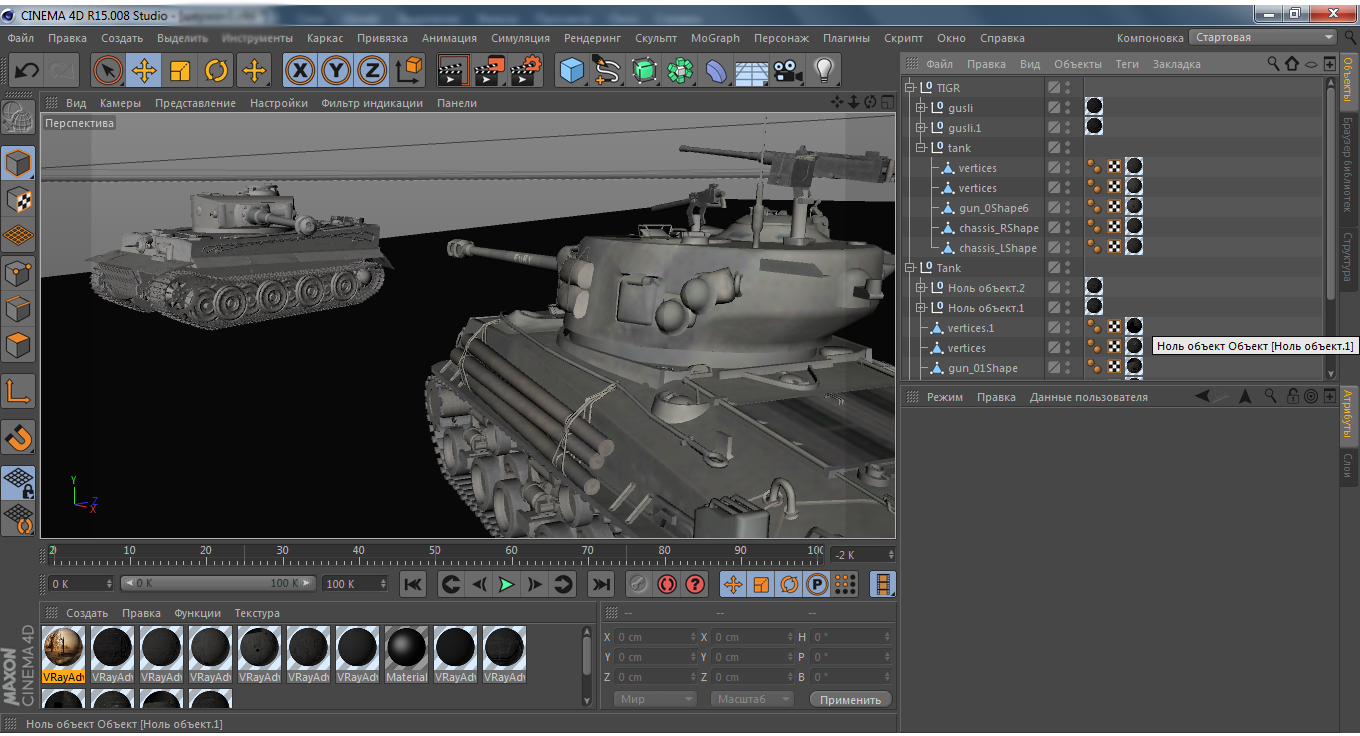The height and width of the screenshot is (736, 1360).
Task: Enable snapping with the magnet icon
Action: click(19, 436)
